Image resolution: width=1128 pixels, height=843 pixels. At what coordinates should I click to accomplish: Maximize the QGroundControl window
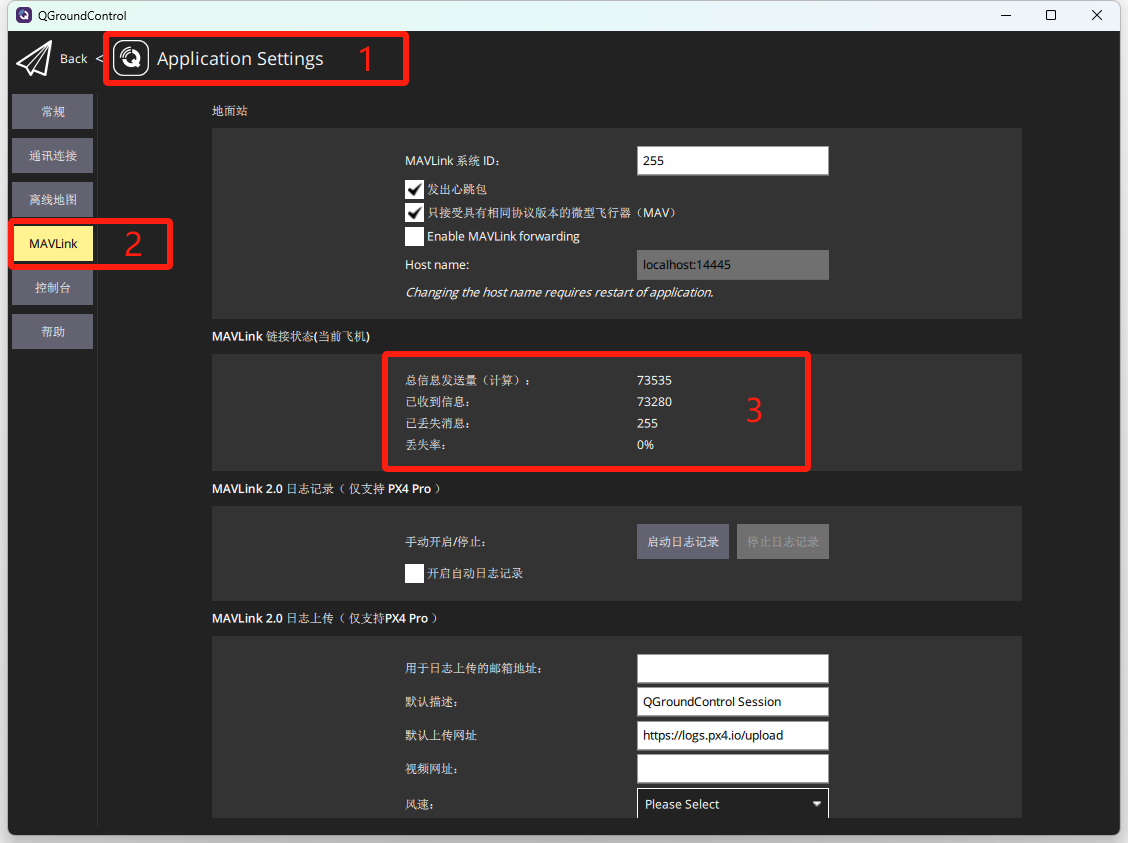point(1051,15)
